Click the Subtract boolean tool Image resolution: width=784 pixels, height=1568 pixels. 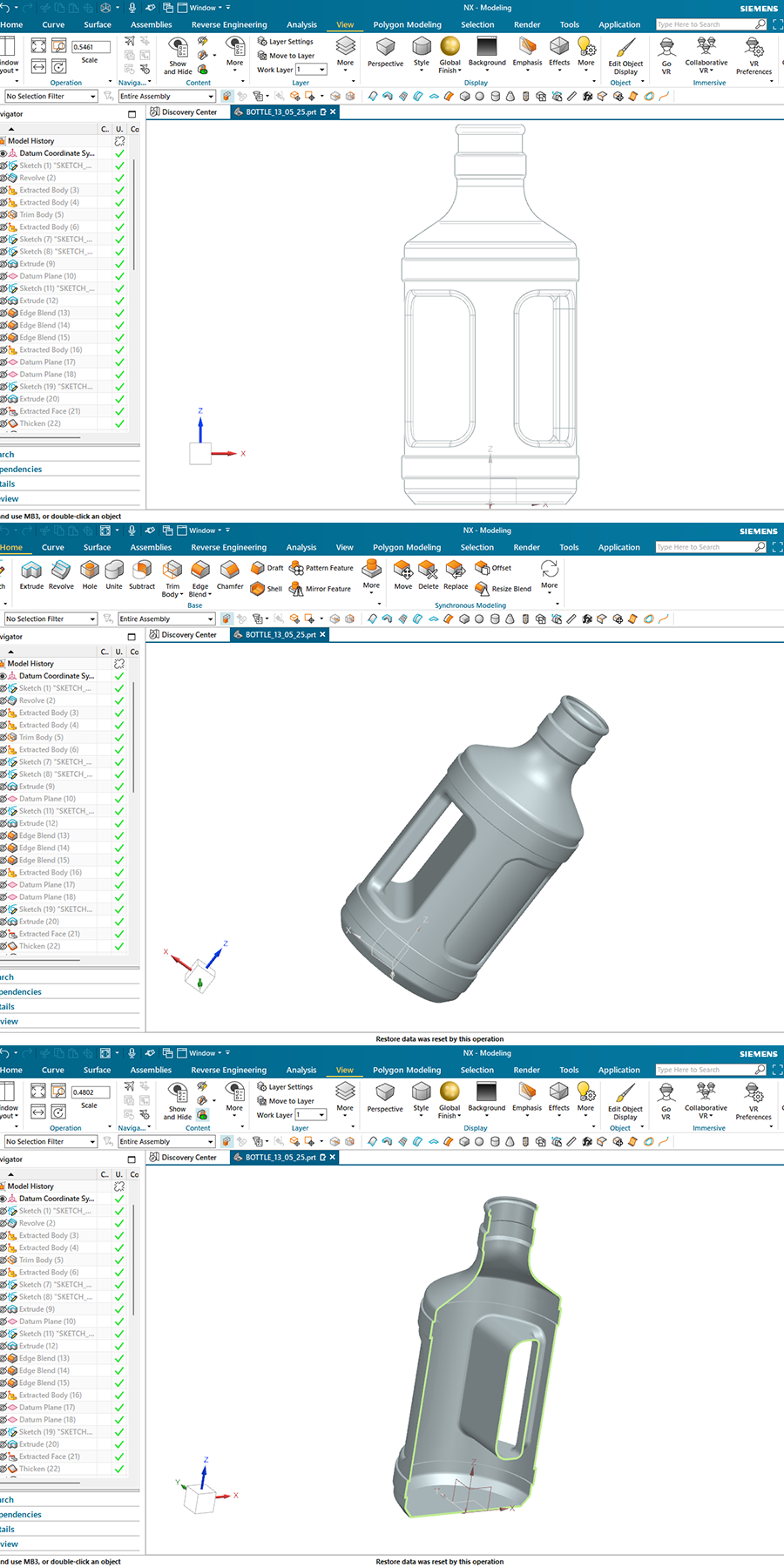pyautogui.click(x=142, y=575)
